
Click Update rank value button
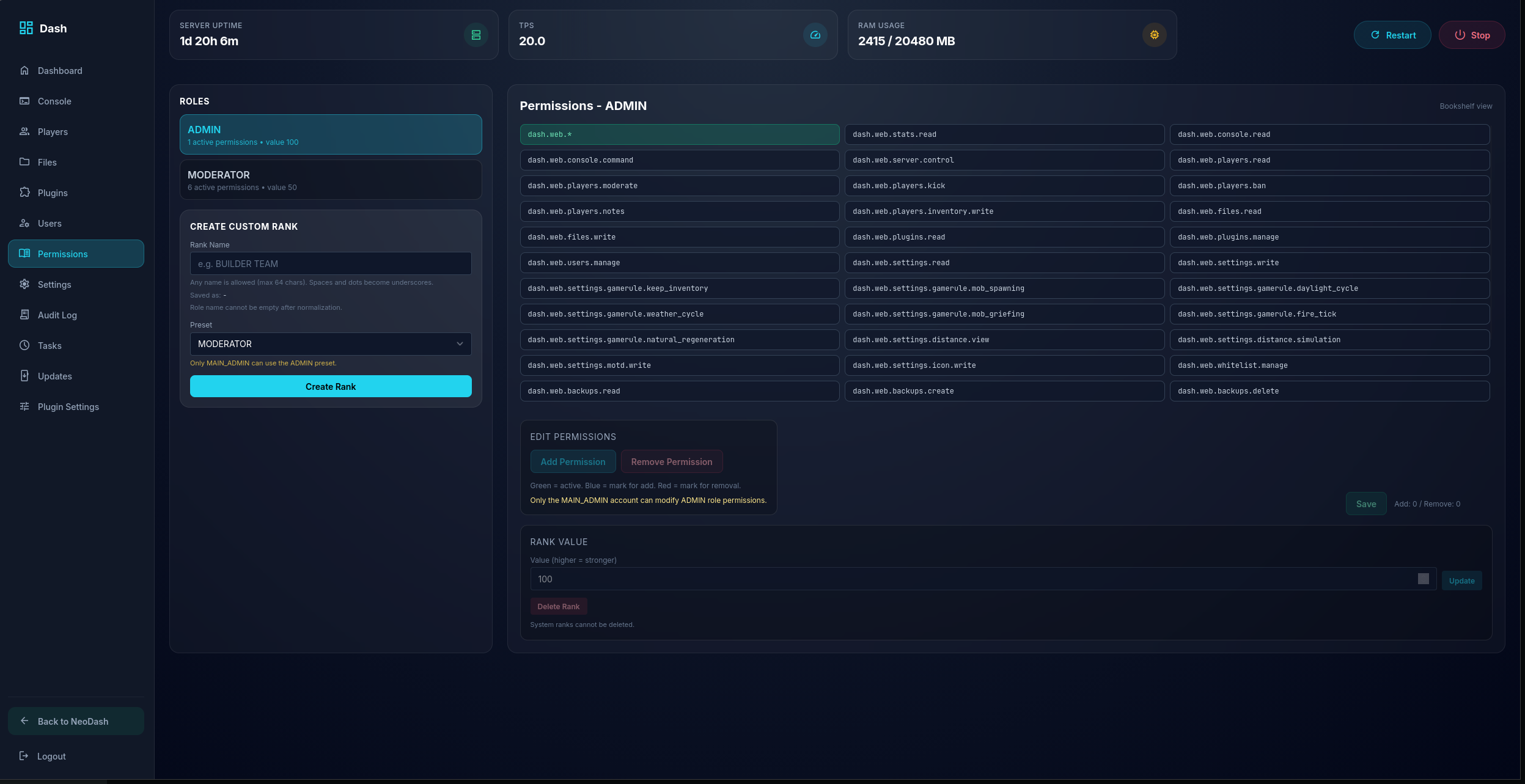(1461, 581)
